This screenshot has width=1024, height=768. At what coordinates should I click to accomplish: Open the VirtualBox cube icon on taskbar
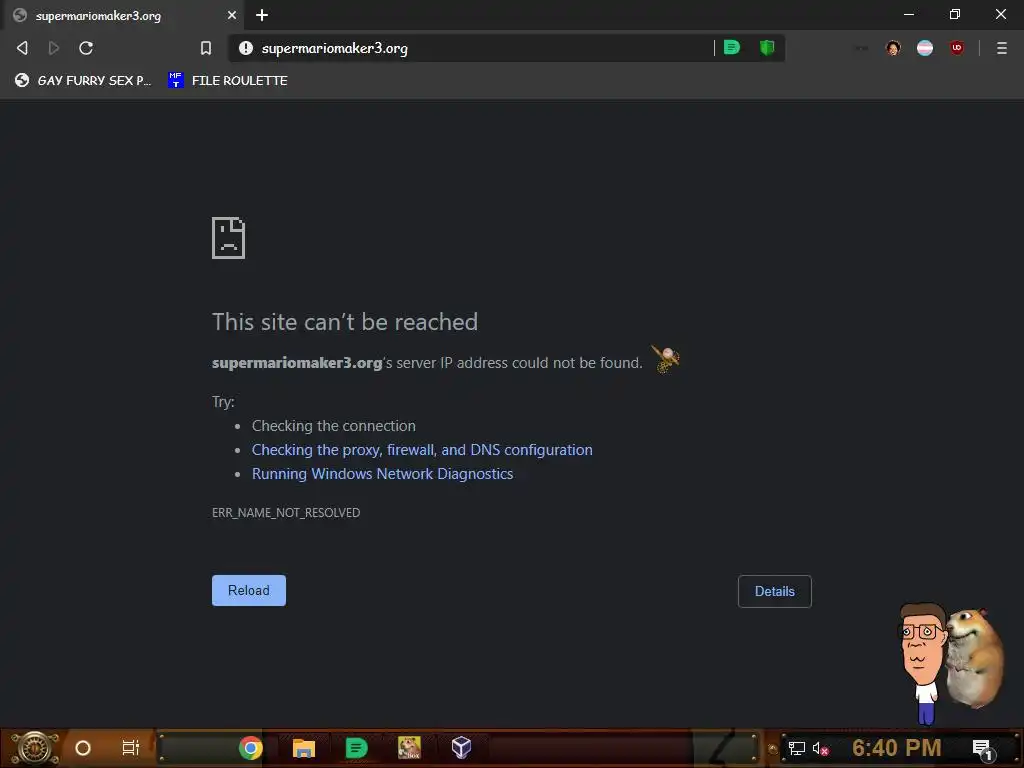coord(462,748)
